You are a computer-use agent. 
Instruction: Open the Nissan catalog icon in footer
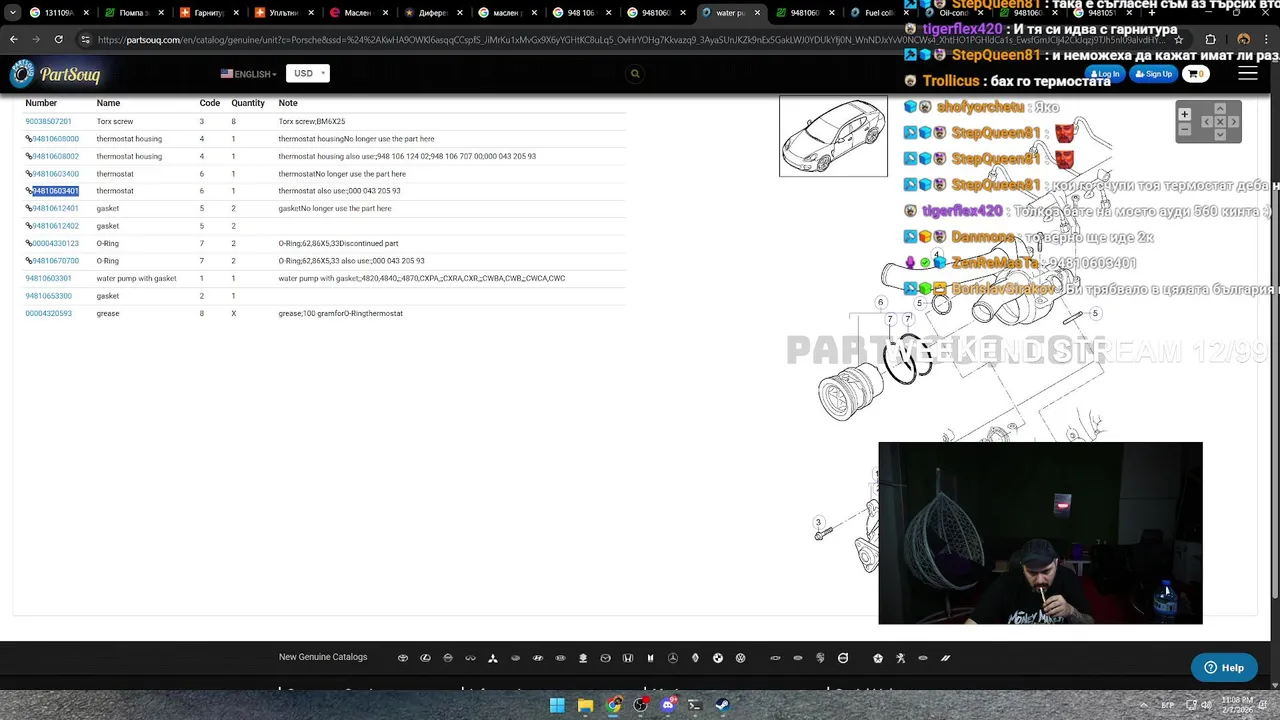[448, 658]
